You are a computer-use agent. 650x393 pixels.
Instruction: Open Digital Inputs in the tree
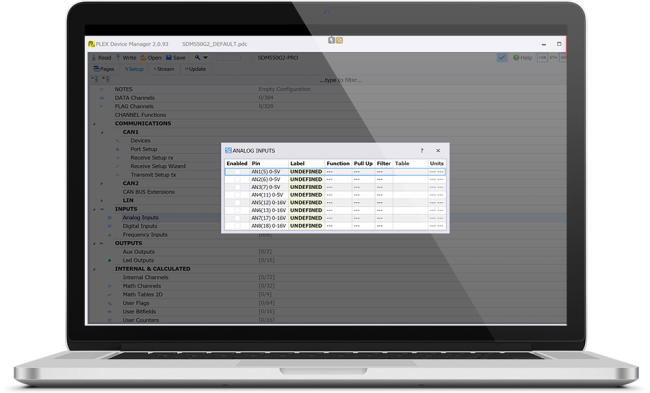(140, 226)
